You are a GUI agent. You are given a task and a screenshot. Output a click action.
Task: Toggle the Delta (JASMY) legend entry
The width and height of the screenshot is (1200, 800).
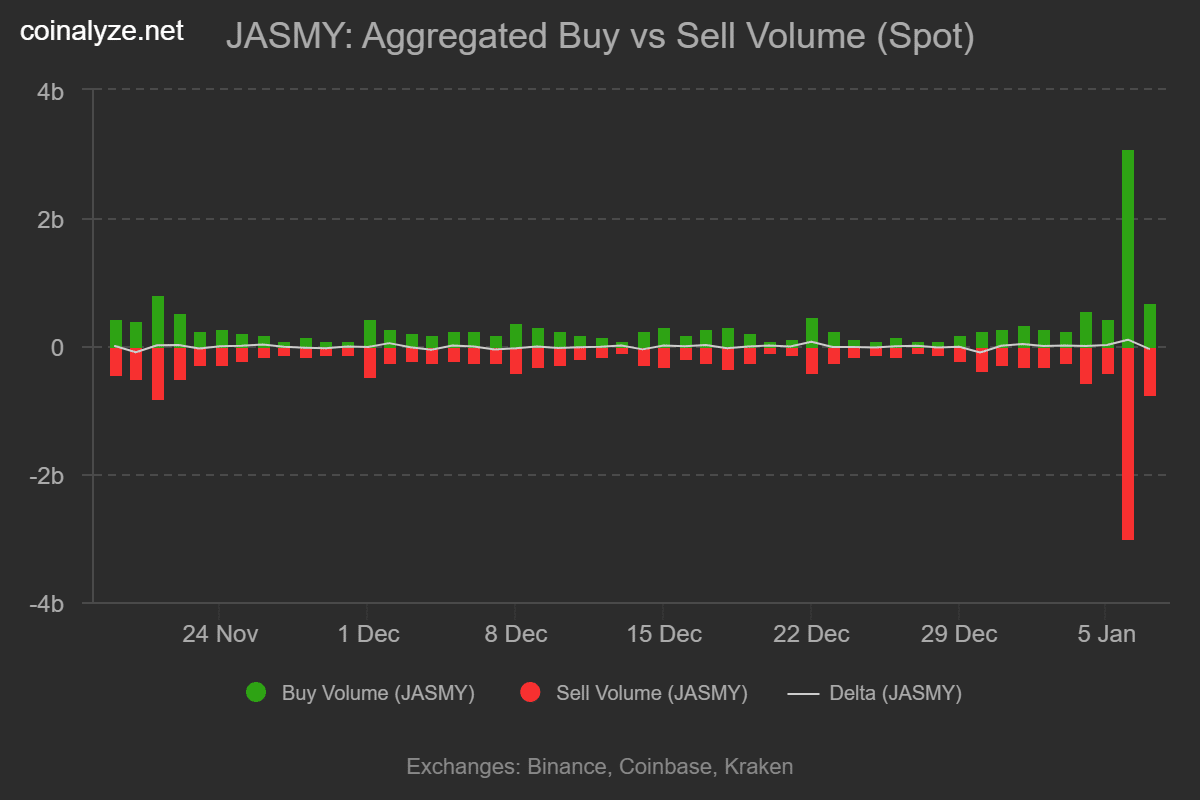[x=895, y=693]
